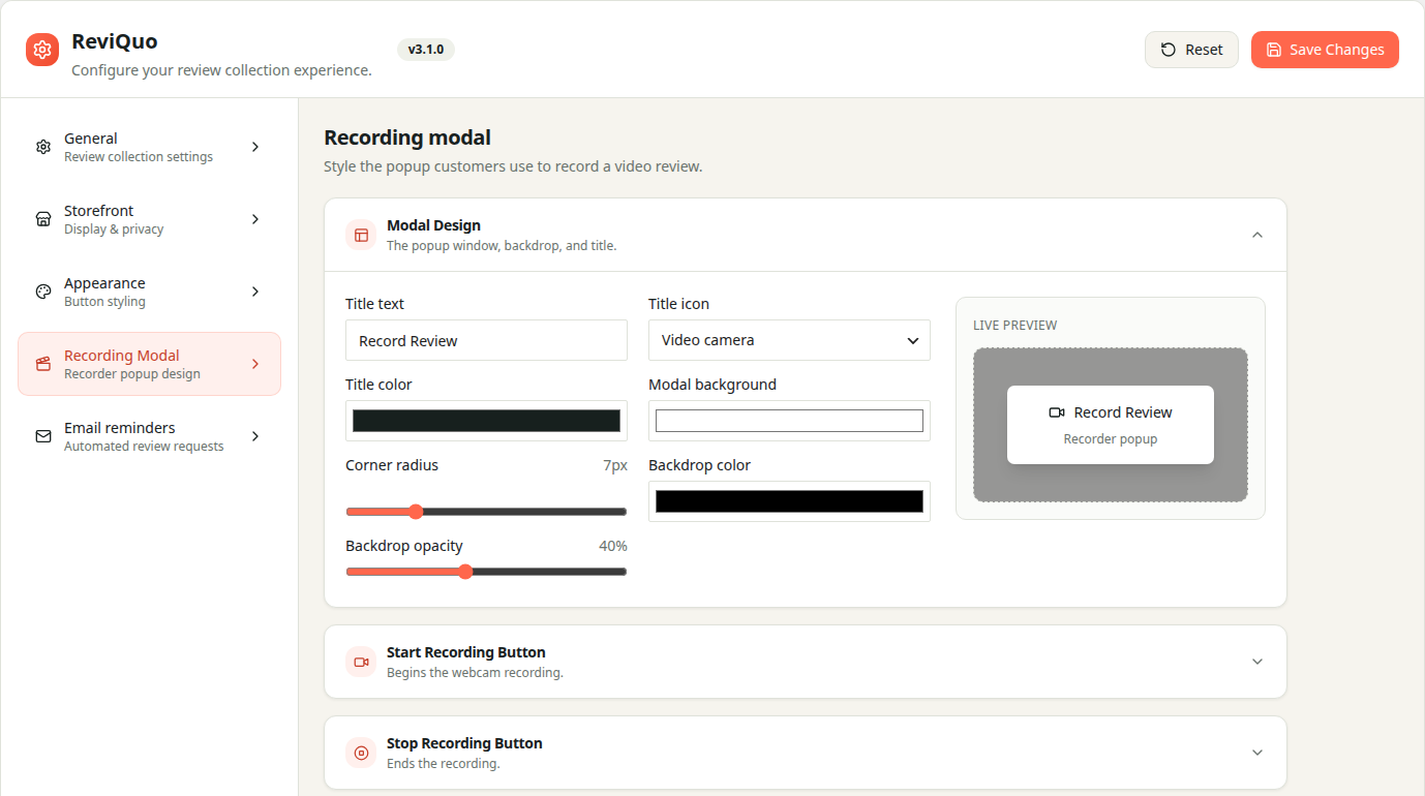
Task: Open the Backdrop color swatch
Action: [789, 501]
